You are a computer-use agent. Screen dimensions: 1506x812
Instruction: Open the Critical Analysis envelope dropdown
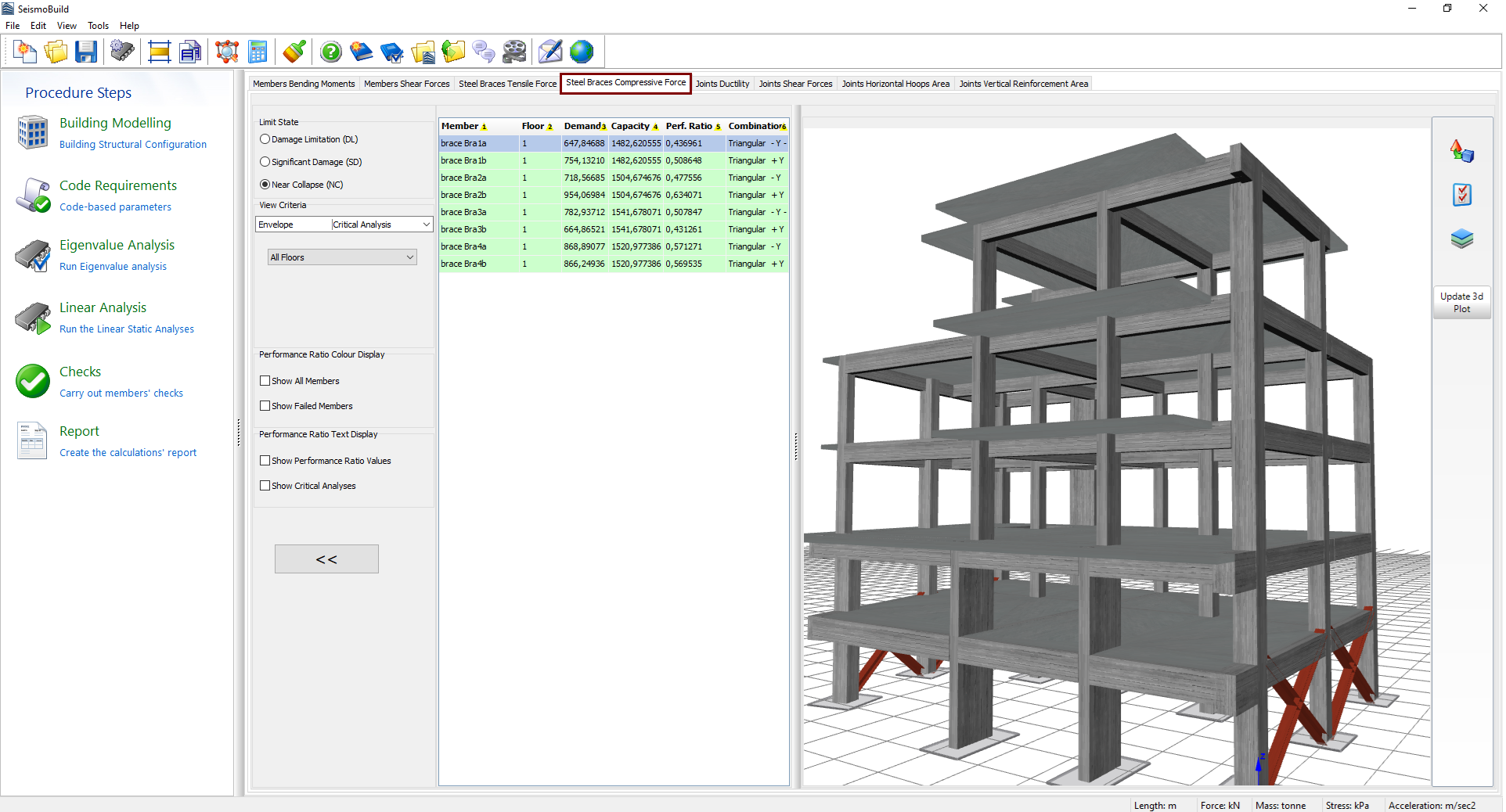click(381, 225)
